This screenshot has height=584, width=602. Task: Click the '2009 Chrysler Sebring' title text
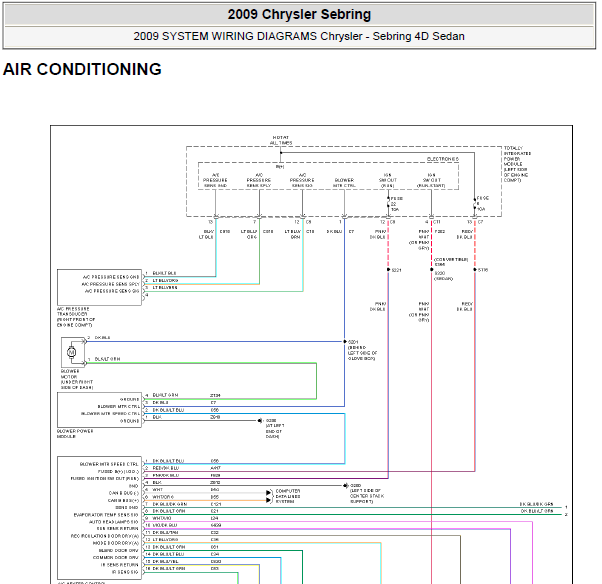(299, 15)
